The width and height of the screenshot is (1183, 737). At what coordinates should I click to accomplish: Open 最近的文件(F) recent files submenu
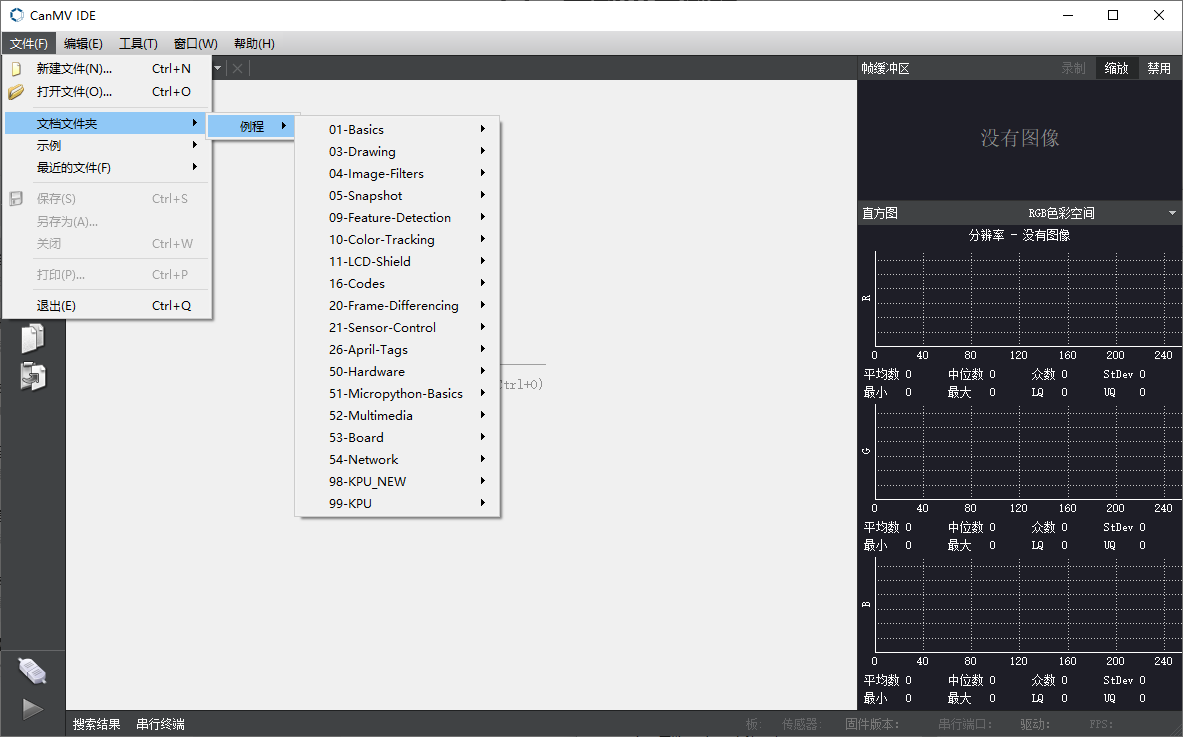106,167
